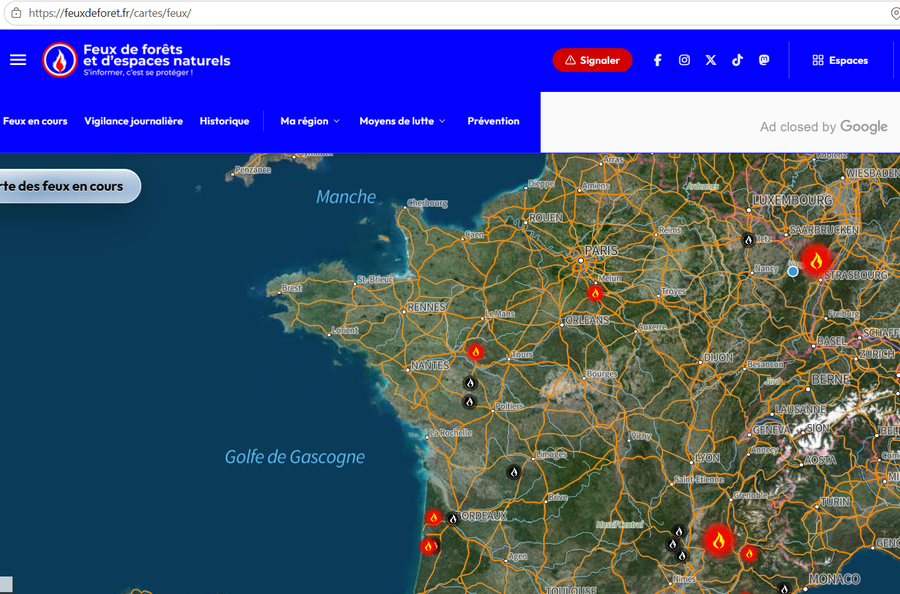Select the black fire marker near Limoges
The image size is (900, 594).
(x=514, y=472)
